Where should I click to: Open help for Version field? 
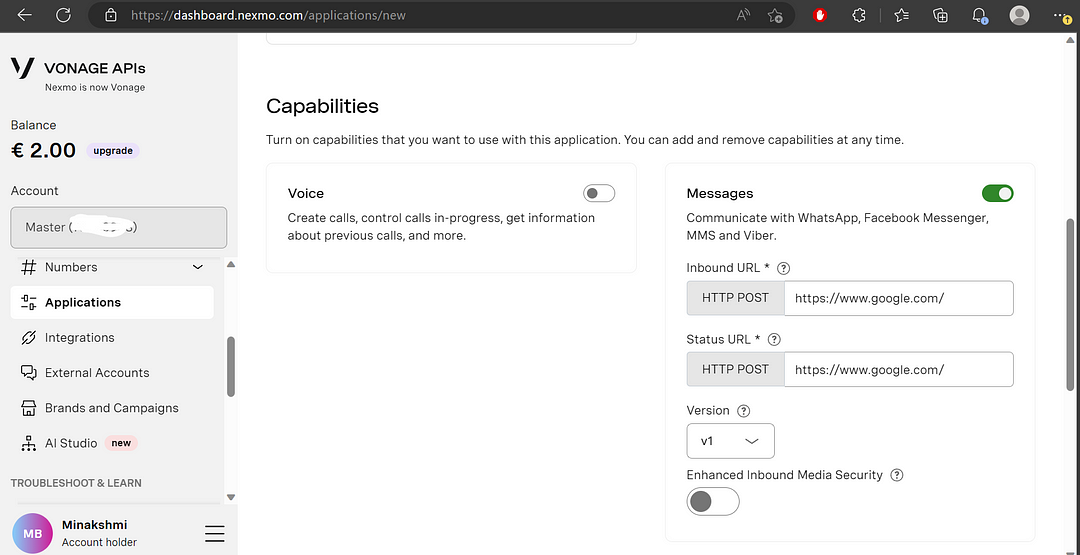[743, 411]
